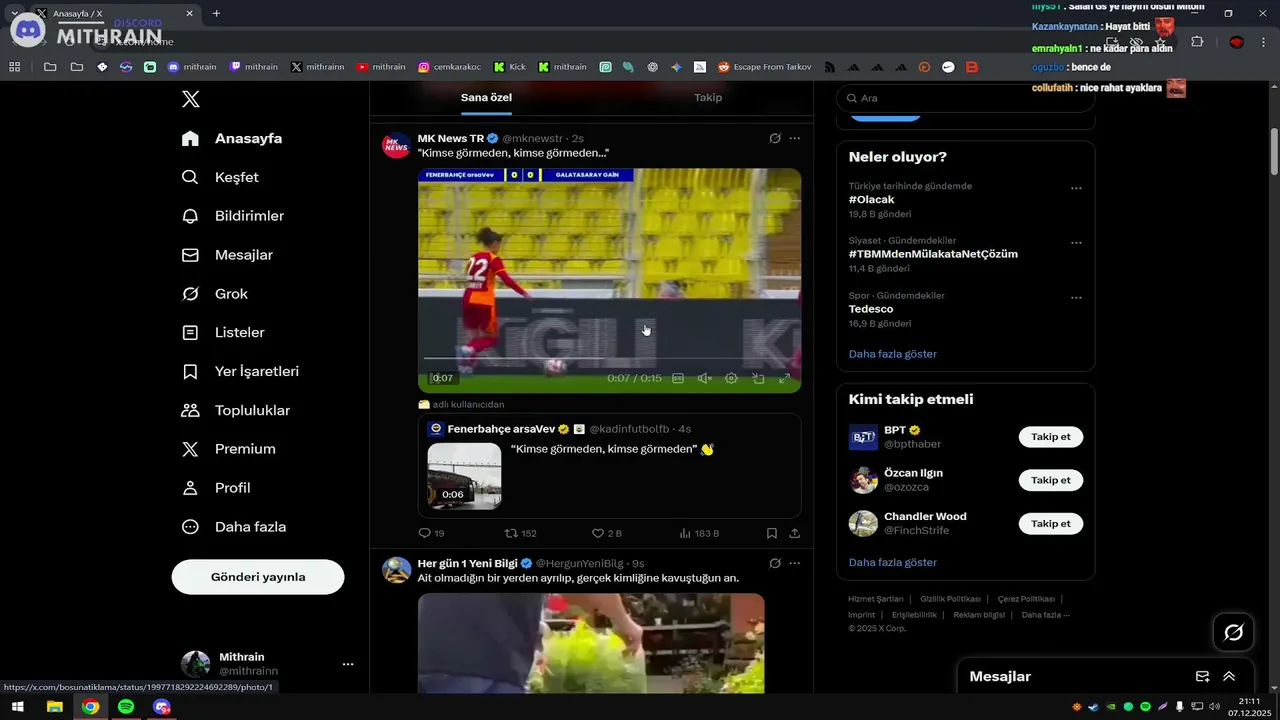Like the MK News TR post (2 B)
This screenshot has width=1280, height=720.
pyautogui.click(x=607, y=534)
